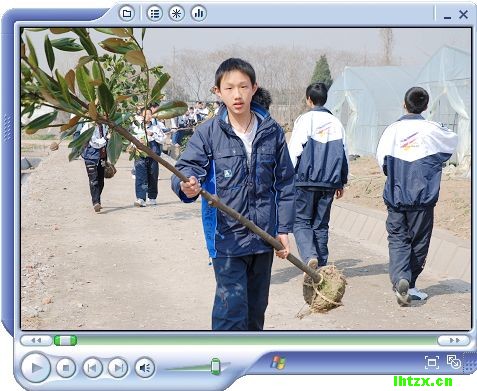This screenshot has width=477, height=391.
Task: Click the seek bar thumb
Action: click(x=66, y=340)
